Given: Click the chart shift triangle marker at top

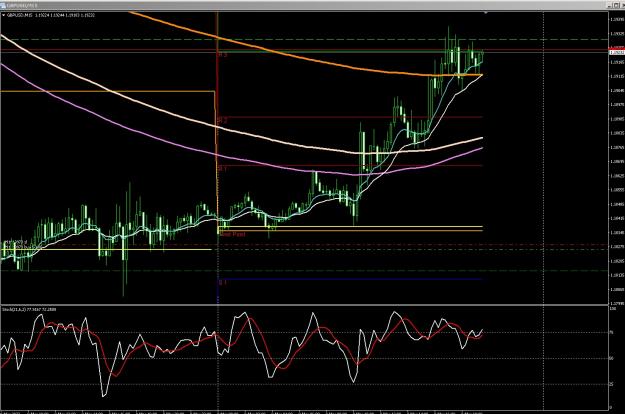Looking at the screenshot, I should (485, 13).
